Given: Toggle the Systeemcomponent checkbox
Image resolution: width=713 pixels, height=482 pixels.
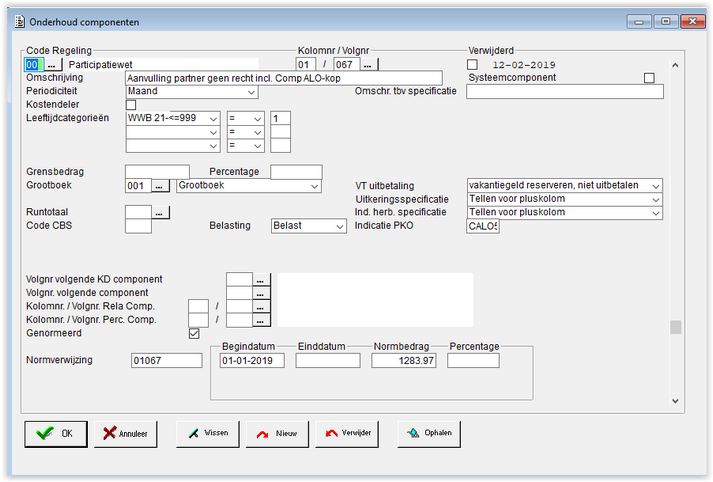Looking at the screenshot, I should click(649, 78).
